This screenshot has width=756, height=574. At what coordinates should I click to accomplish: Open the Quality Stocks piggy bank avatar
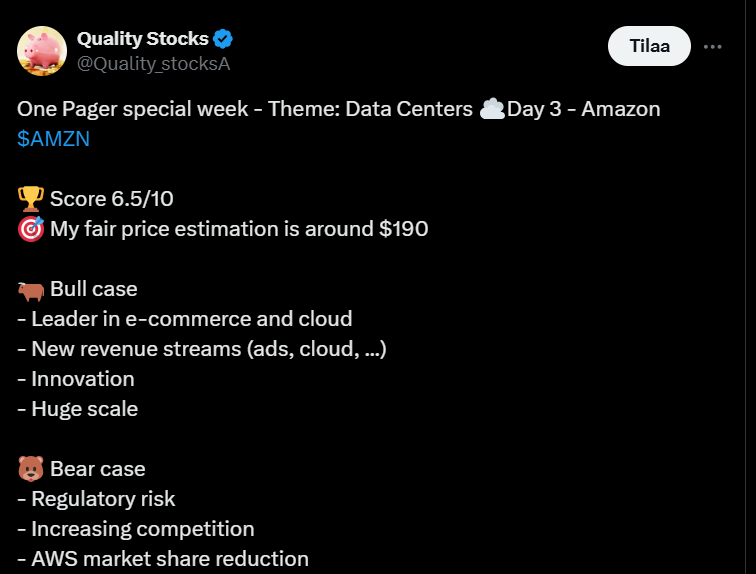click(x=42, y=50)
